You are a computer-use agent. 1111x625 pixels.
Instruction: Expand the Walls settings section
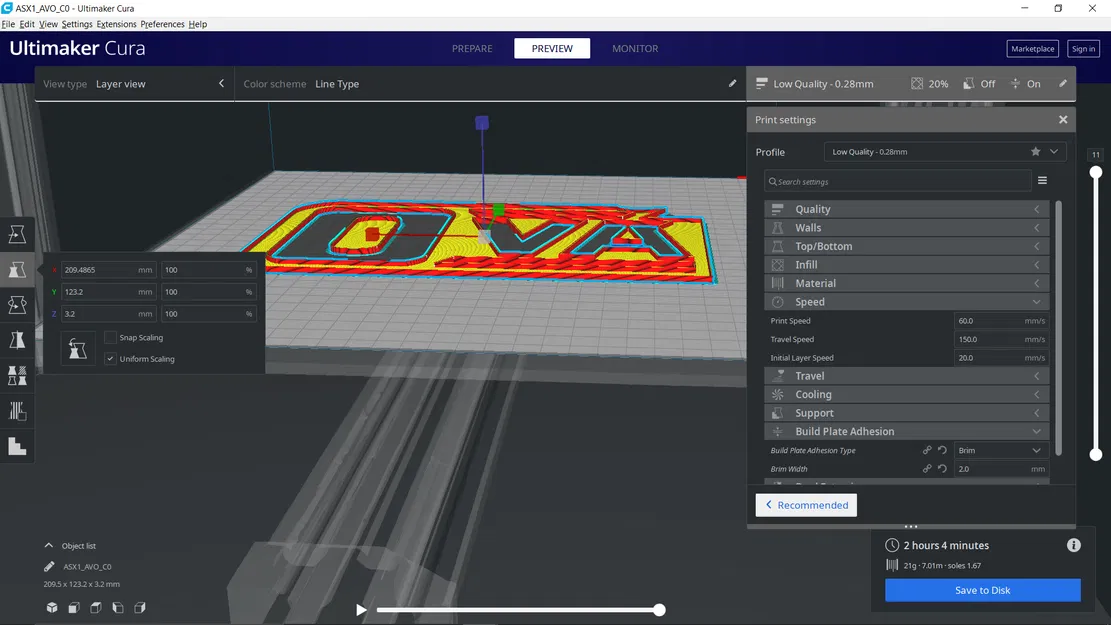906,227
